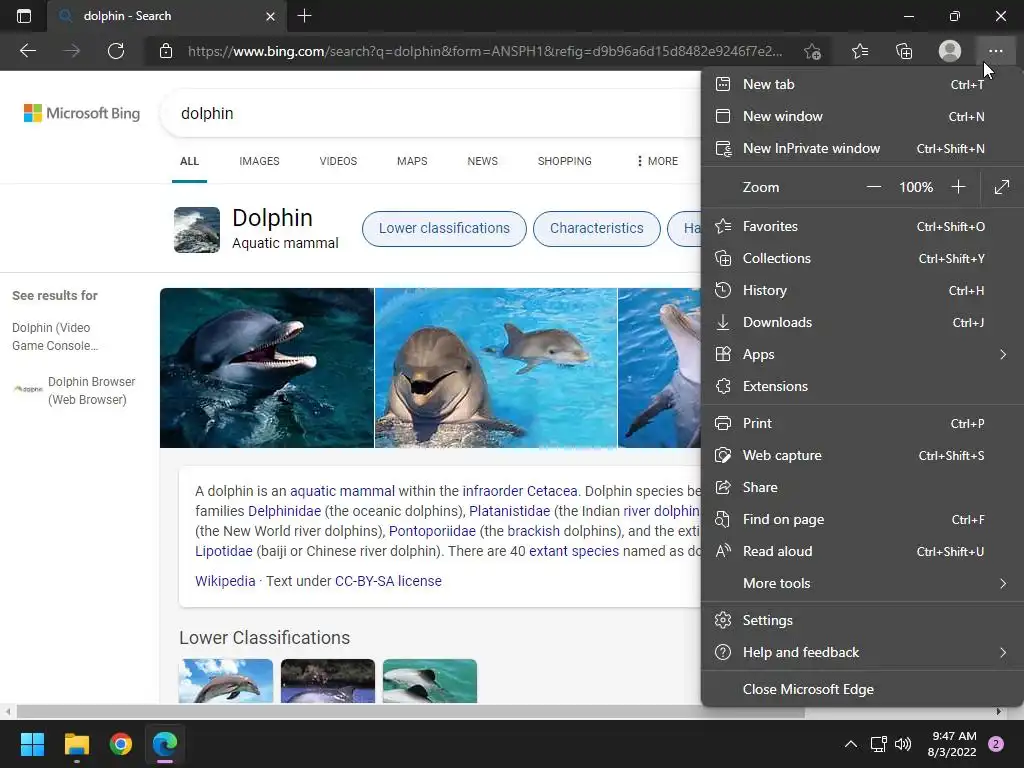Decrease zoom with the minus button

click(x=874, y=187)
